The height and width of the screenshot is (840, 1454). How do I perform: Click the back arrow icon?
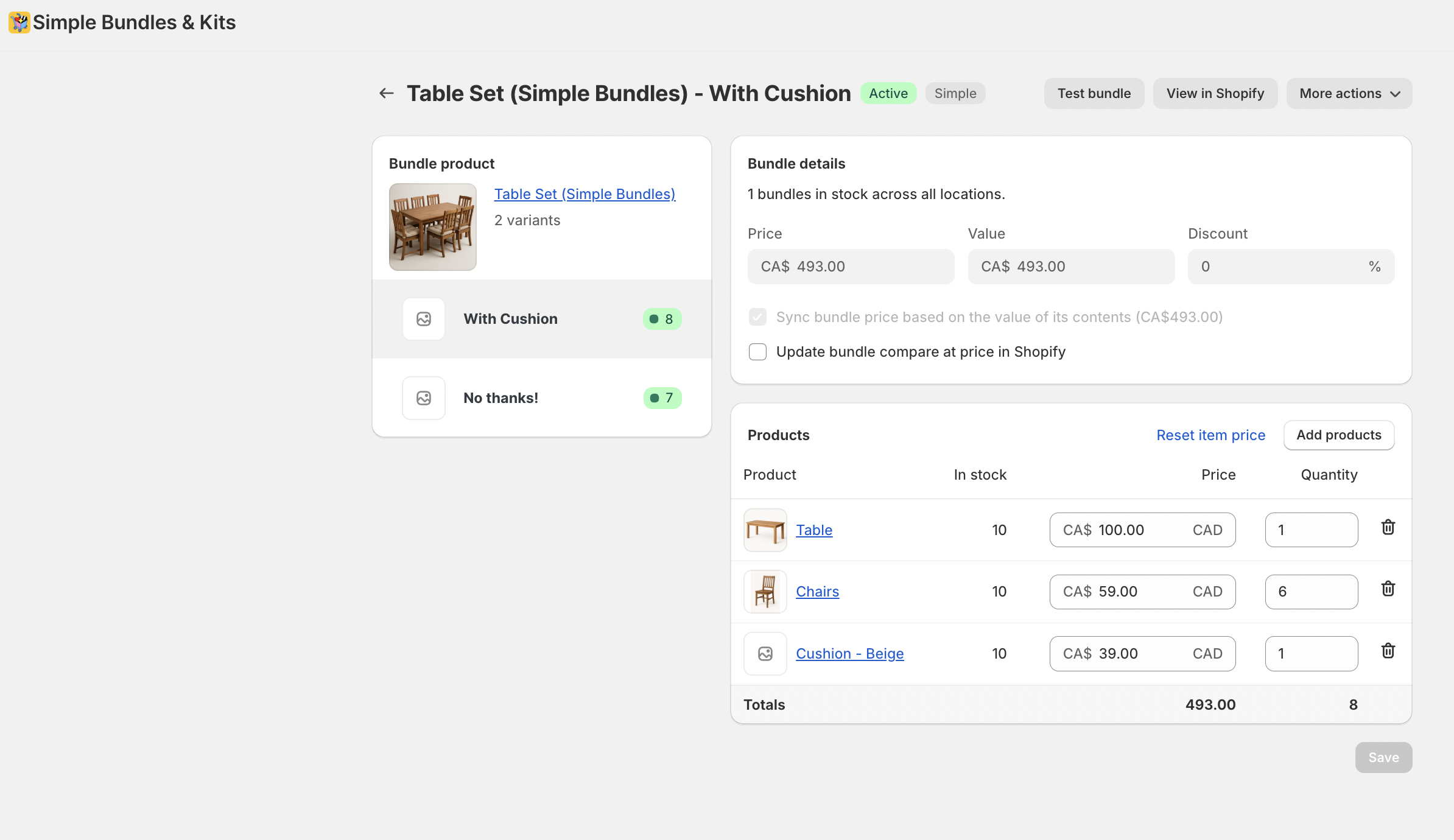387,93
